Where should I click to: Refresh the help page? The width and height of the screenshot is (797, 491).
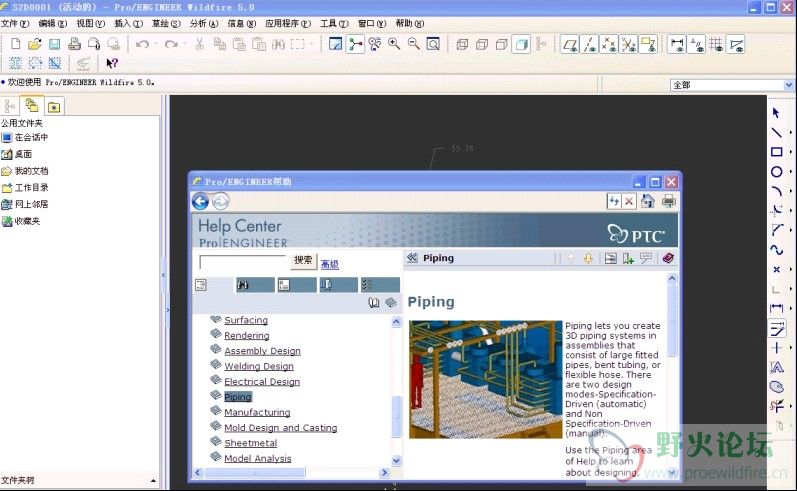[615, 201]
